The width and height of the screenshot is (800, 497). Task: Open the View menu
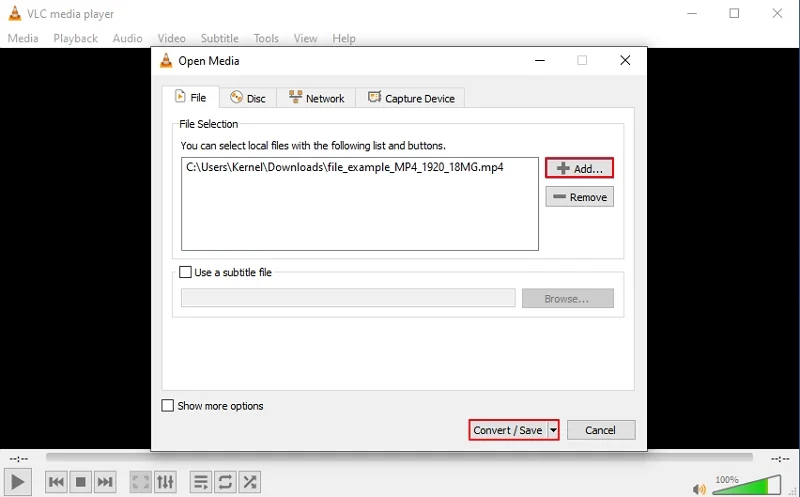pos(306,38)
